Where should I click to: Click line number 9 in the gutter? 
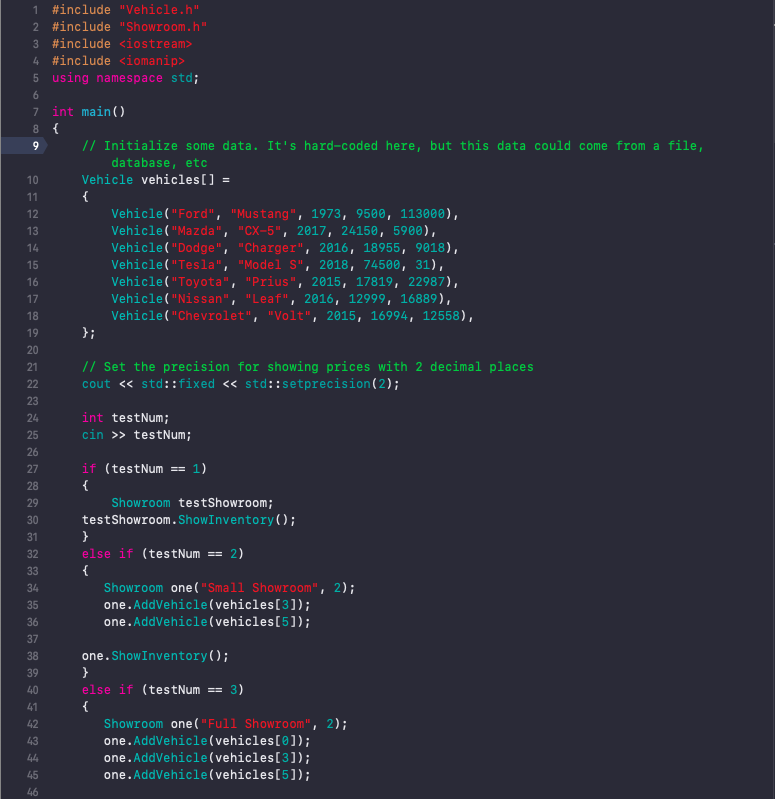[36, 146]
